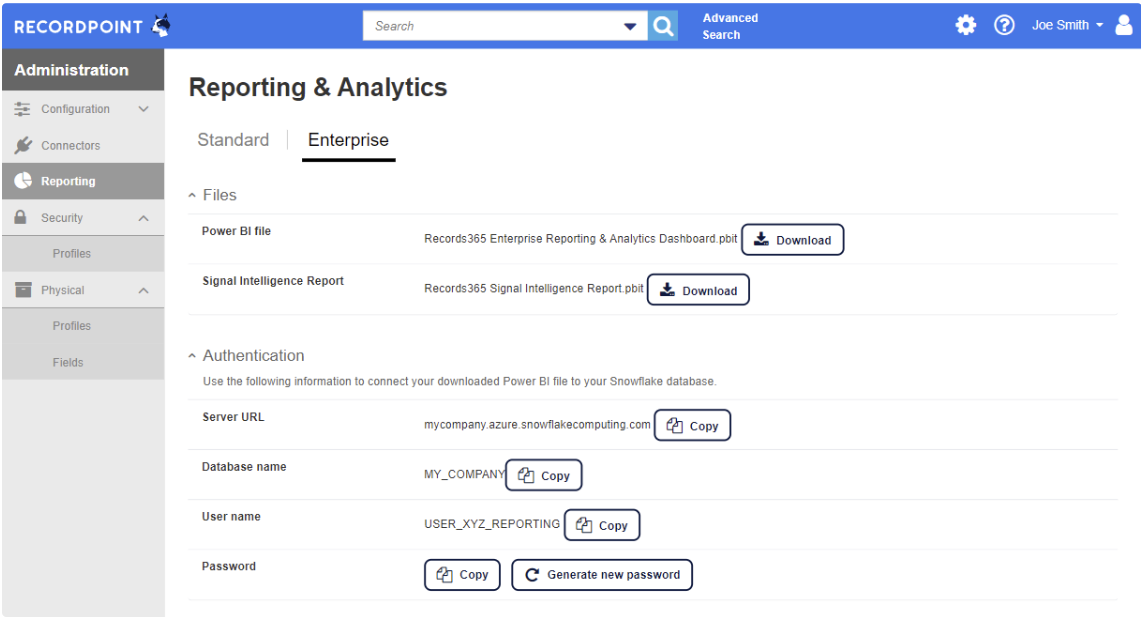This screenshot has width=1143, height=619.
Task: Click the 'Reporting & Analytics' page heading
Action: coord(318,87)
